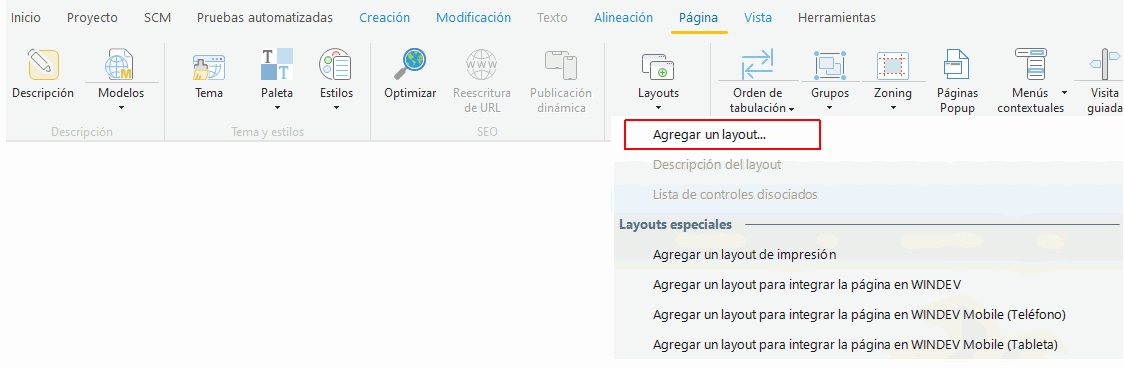Click the Zoning icon
The width and height of the screenshot is (1124, 368).
pyautogui.click(x=892, y=65)
